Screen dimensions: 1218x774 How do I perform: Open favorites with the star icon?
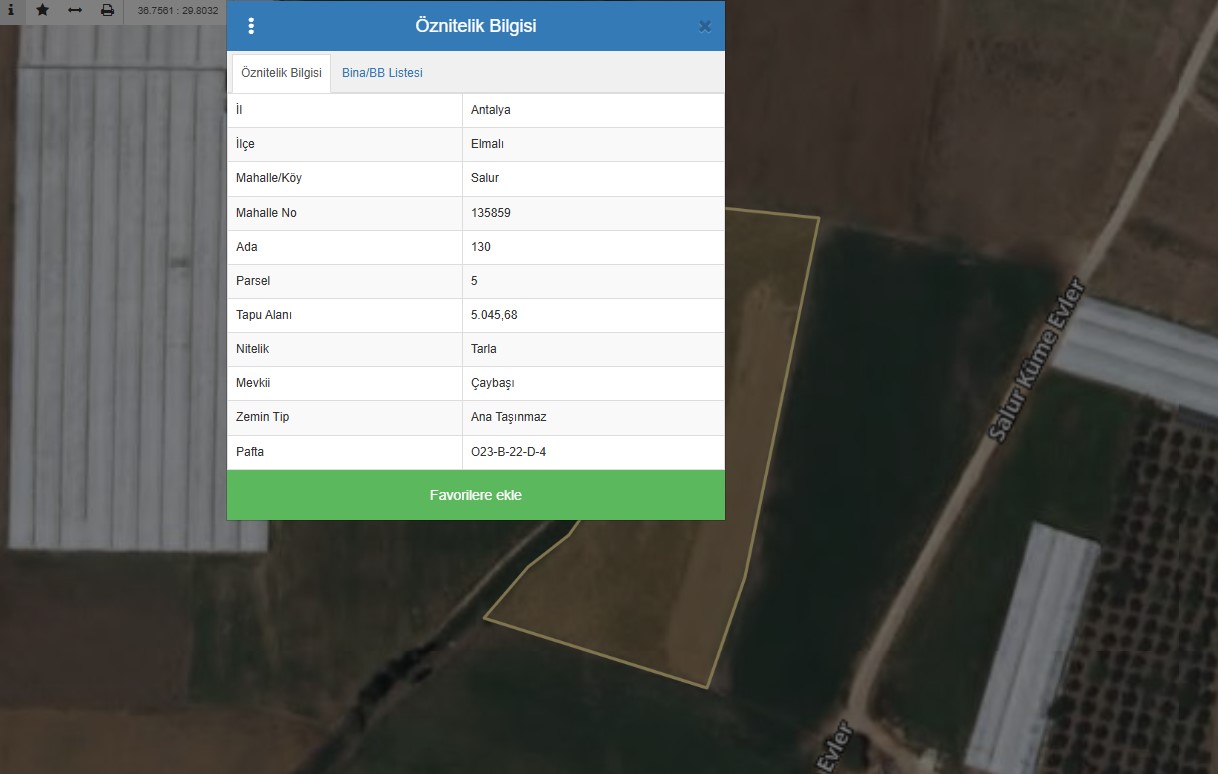tap(42, 10)
